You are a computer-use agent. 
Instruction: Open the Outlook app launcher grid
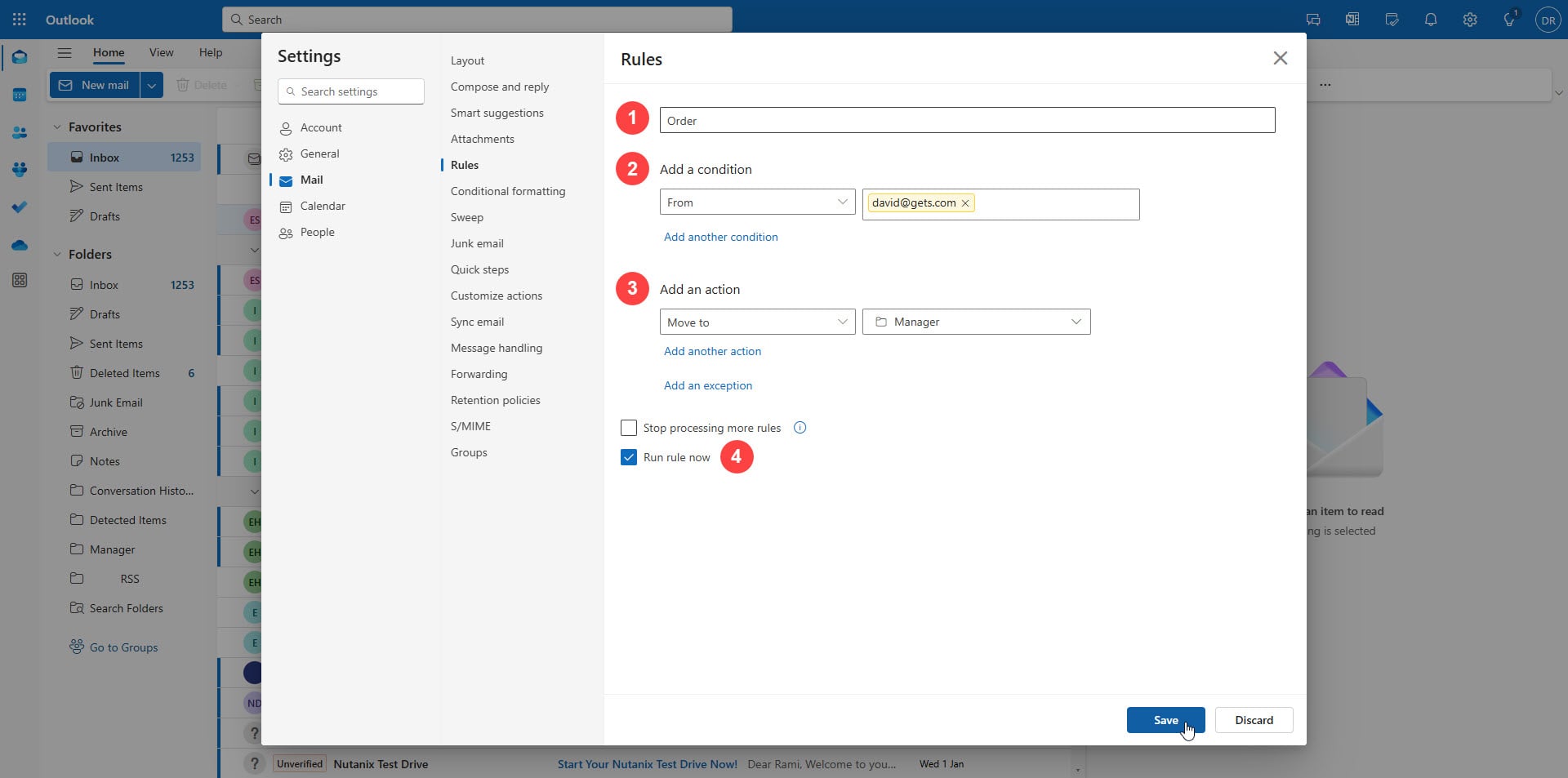[x=20, y=20]
